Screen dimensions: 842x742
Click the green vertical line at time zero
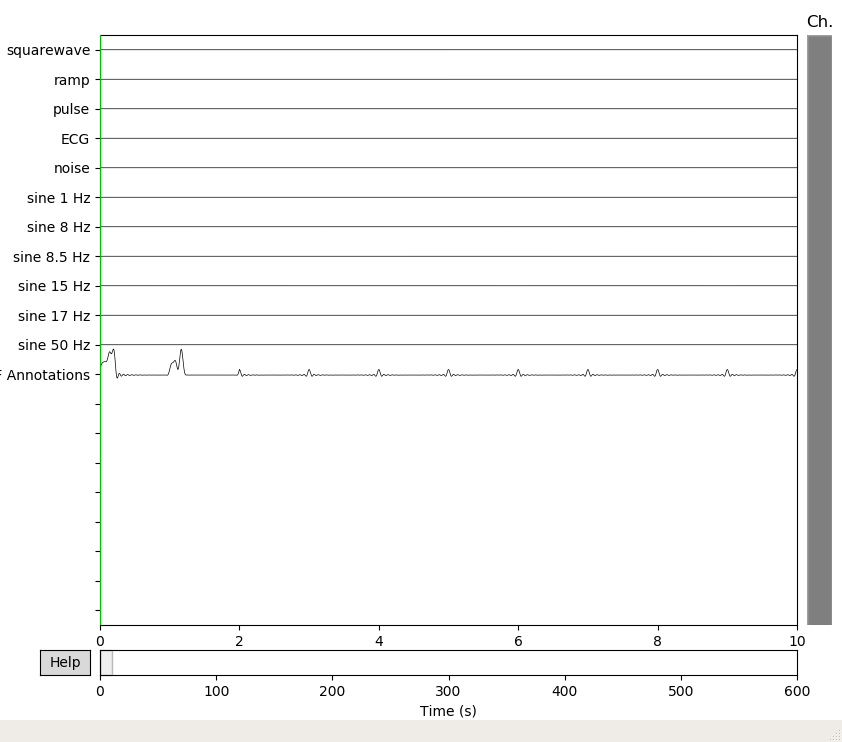(100, 330)
